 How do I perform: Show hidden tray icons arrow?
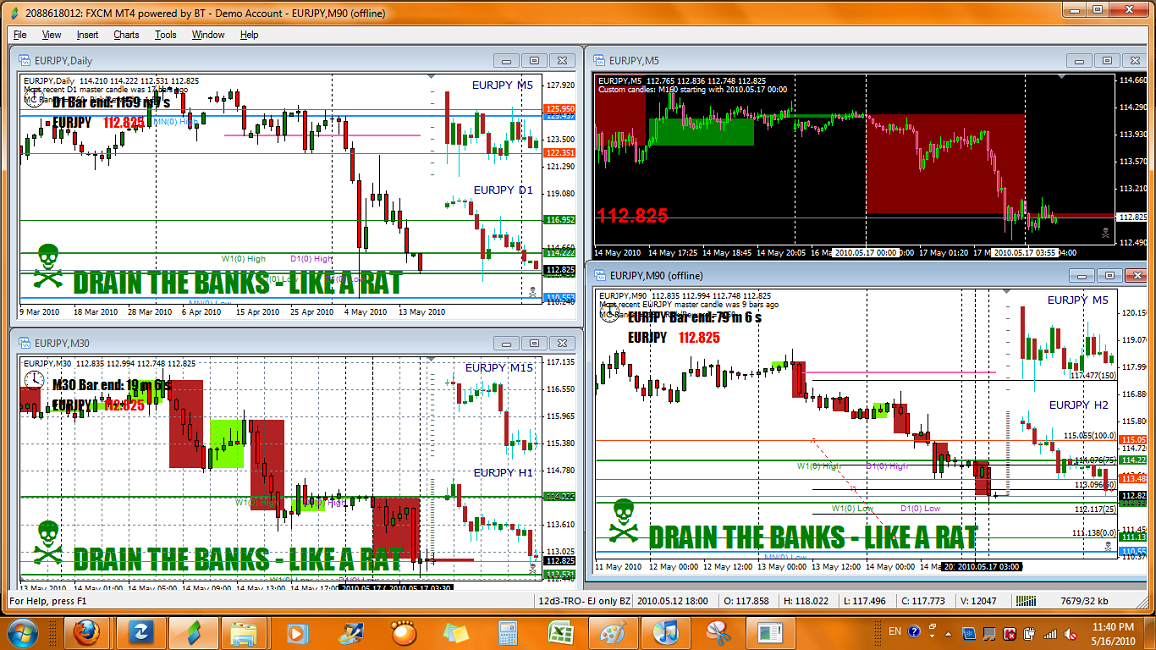click(x=948, y=634)
